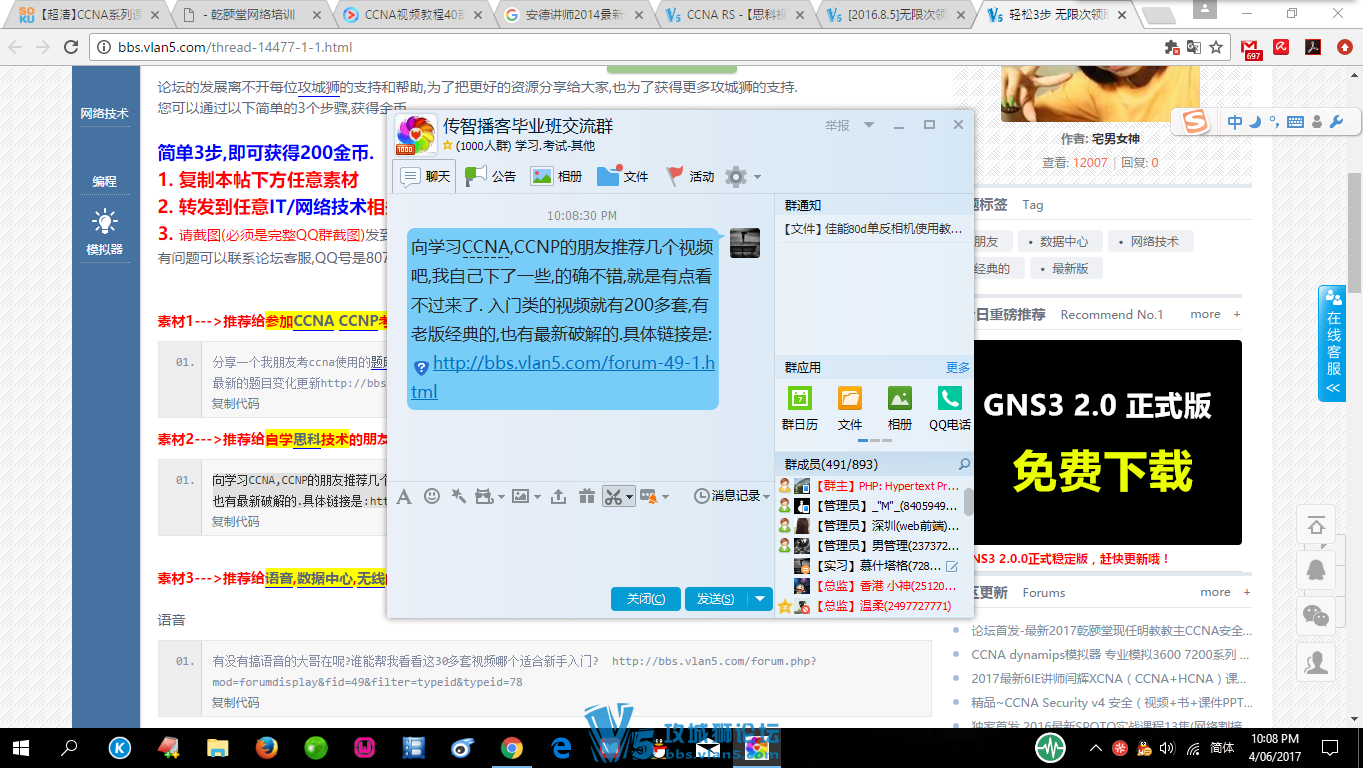
Task: Expand the 发送 send options dropdown arrow
Action: tap(761, 599)
